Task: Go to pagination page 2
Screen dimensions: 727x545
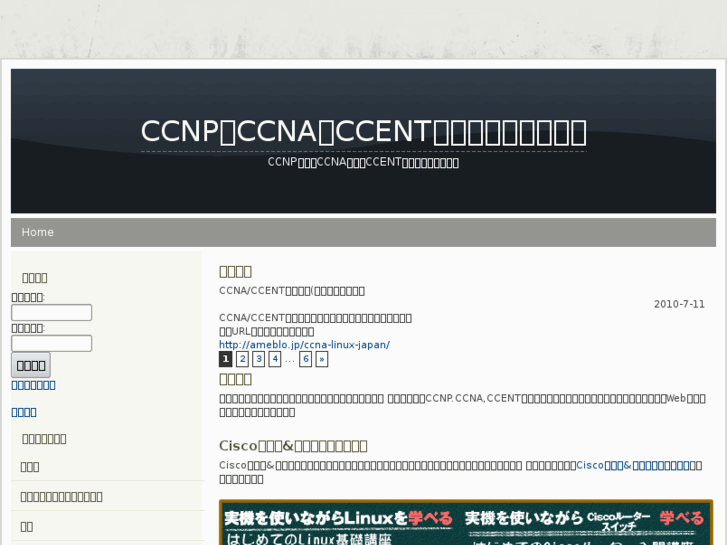Action: point(242,359)
